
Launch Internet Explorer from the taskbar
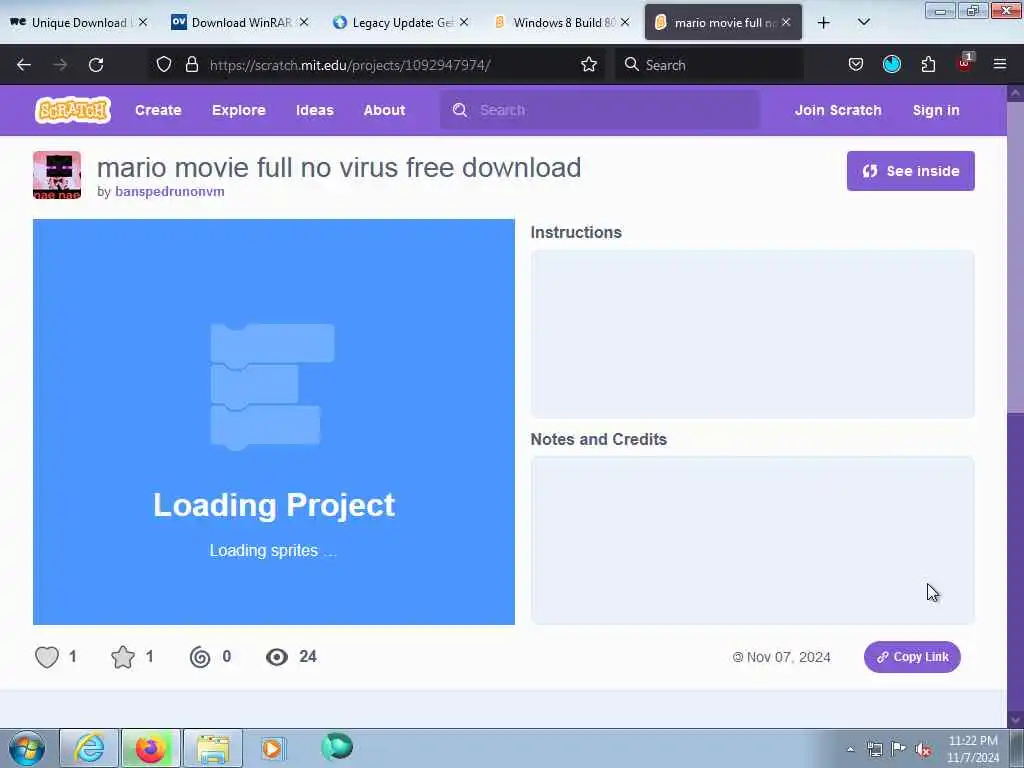click(89, 748)
